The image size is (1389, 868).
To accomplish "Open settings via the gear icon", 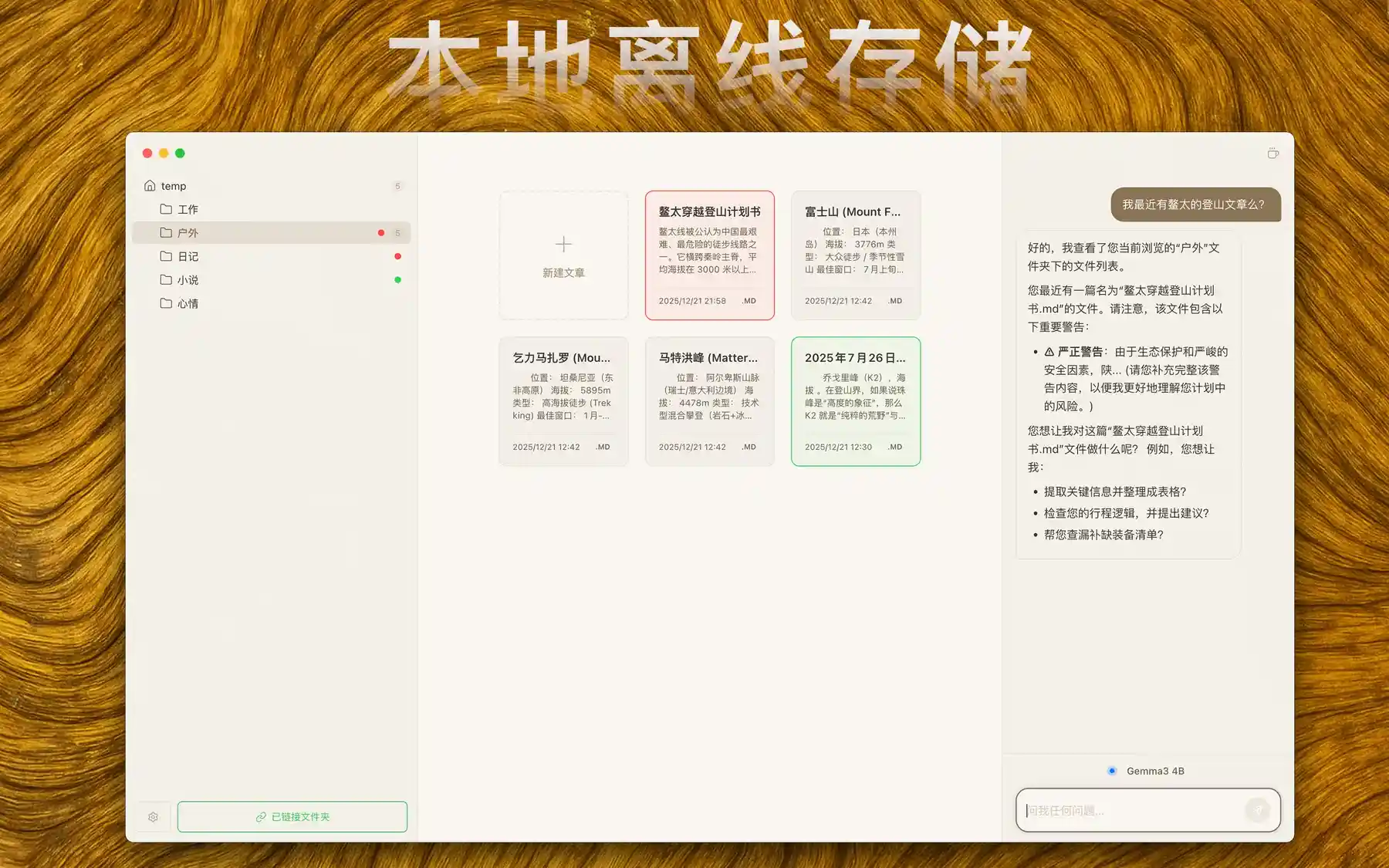I will [154, 816].
